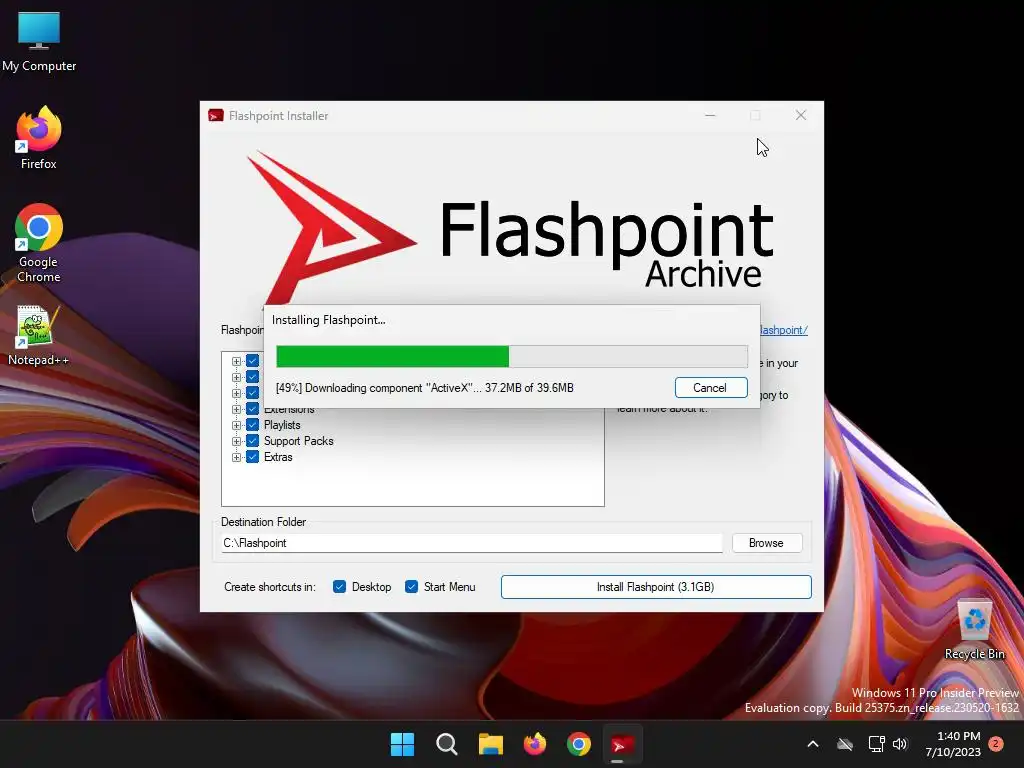Click the cloud sync tray icon

(x=845, y=744)
